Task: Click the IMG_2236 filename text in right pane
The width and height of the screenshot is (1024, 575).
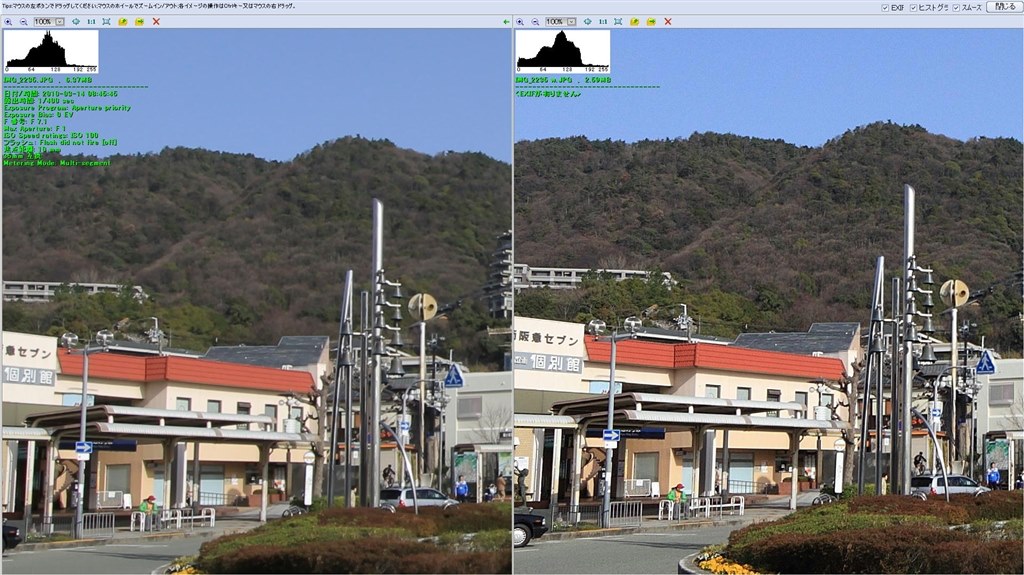Action: (x=543, y=80)
